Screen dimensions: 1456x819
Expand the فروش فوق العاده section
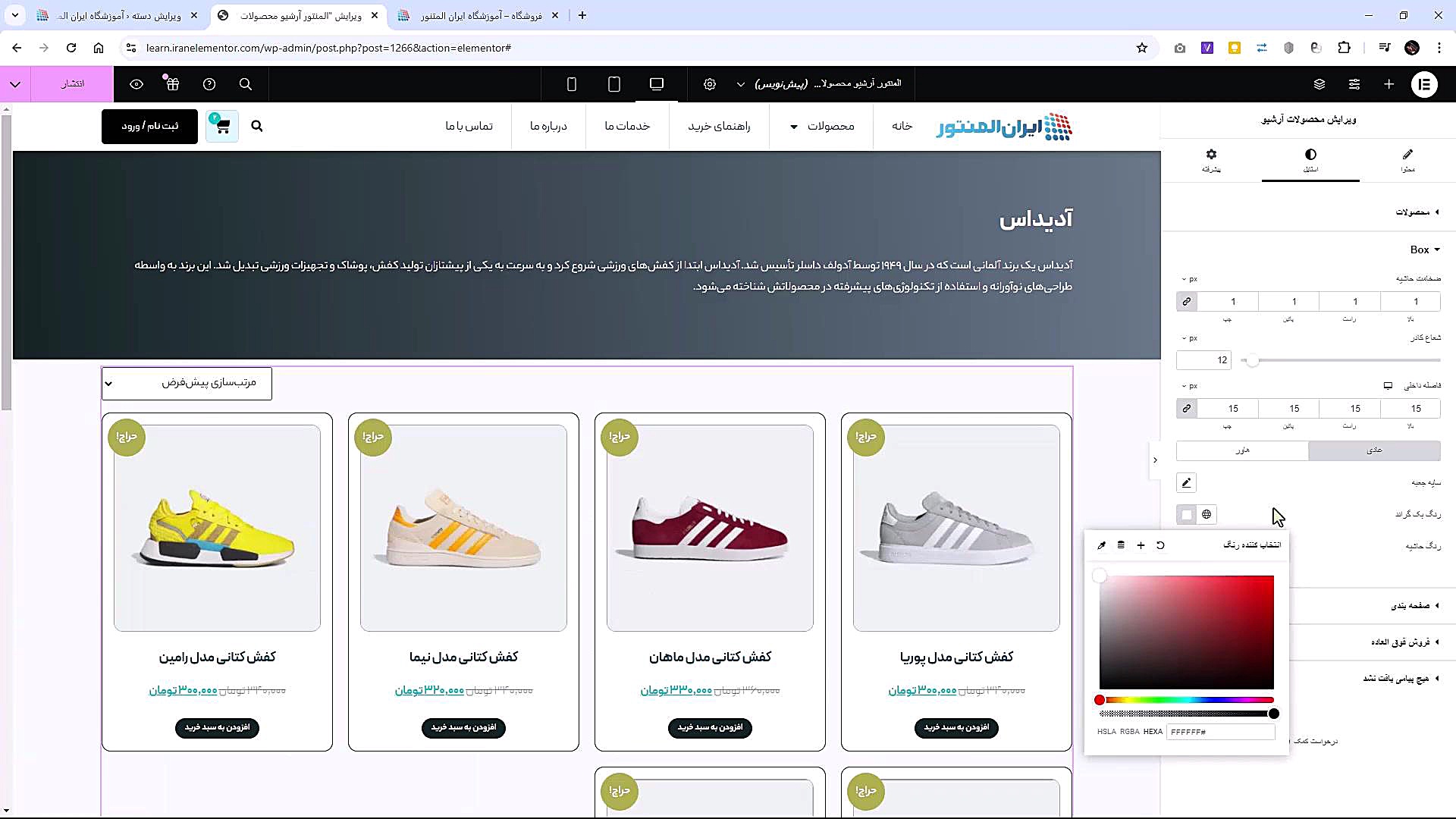coord(1405,642)
